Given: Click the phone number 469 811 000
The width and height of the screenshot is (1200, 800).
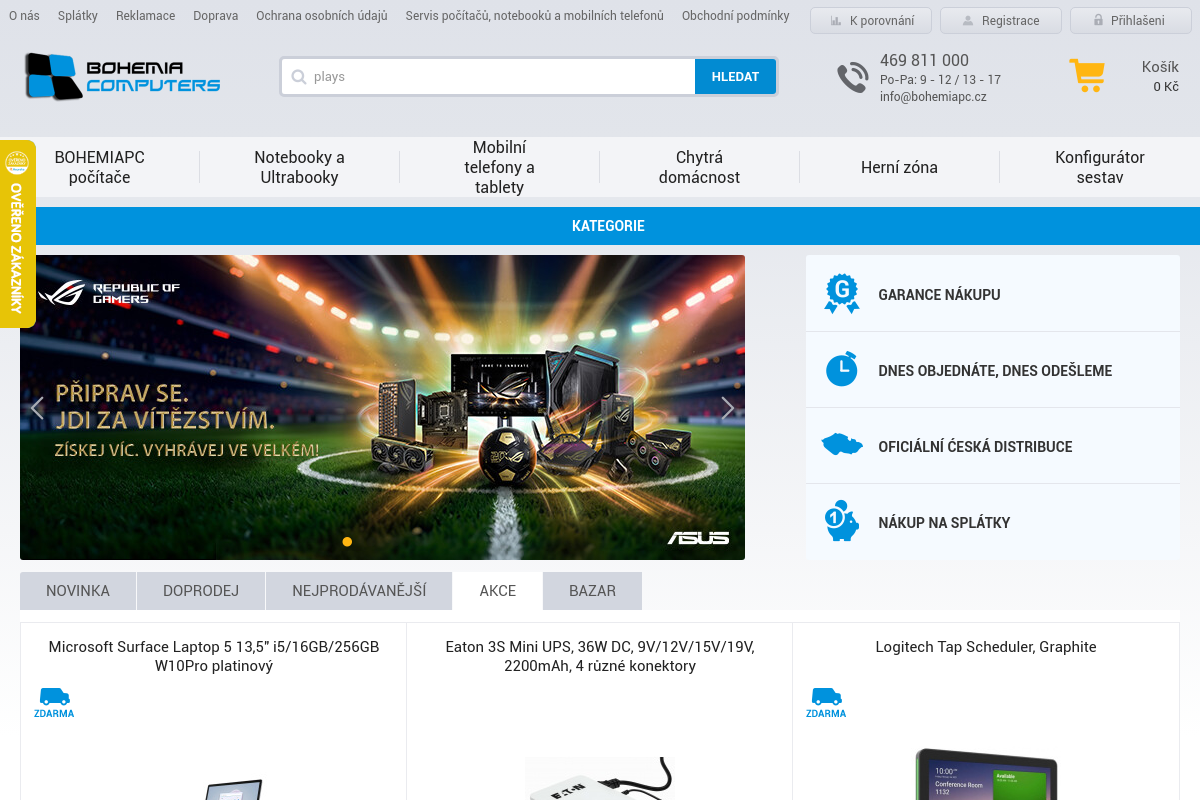Looking at the screenshot, I should coord(924,60).
